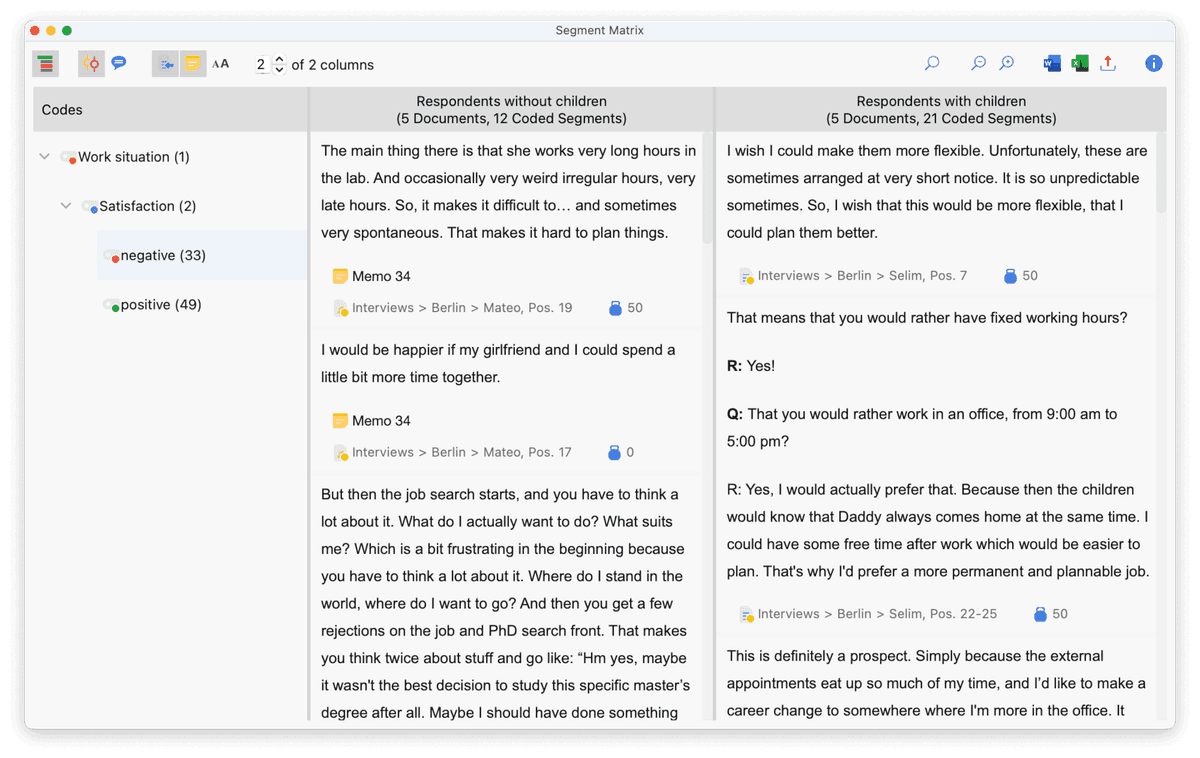The height and width of the screenshot is (758, 1200).
Task: Toggle the blue comments display button
Action: coord(119,64)
